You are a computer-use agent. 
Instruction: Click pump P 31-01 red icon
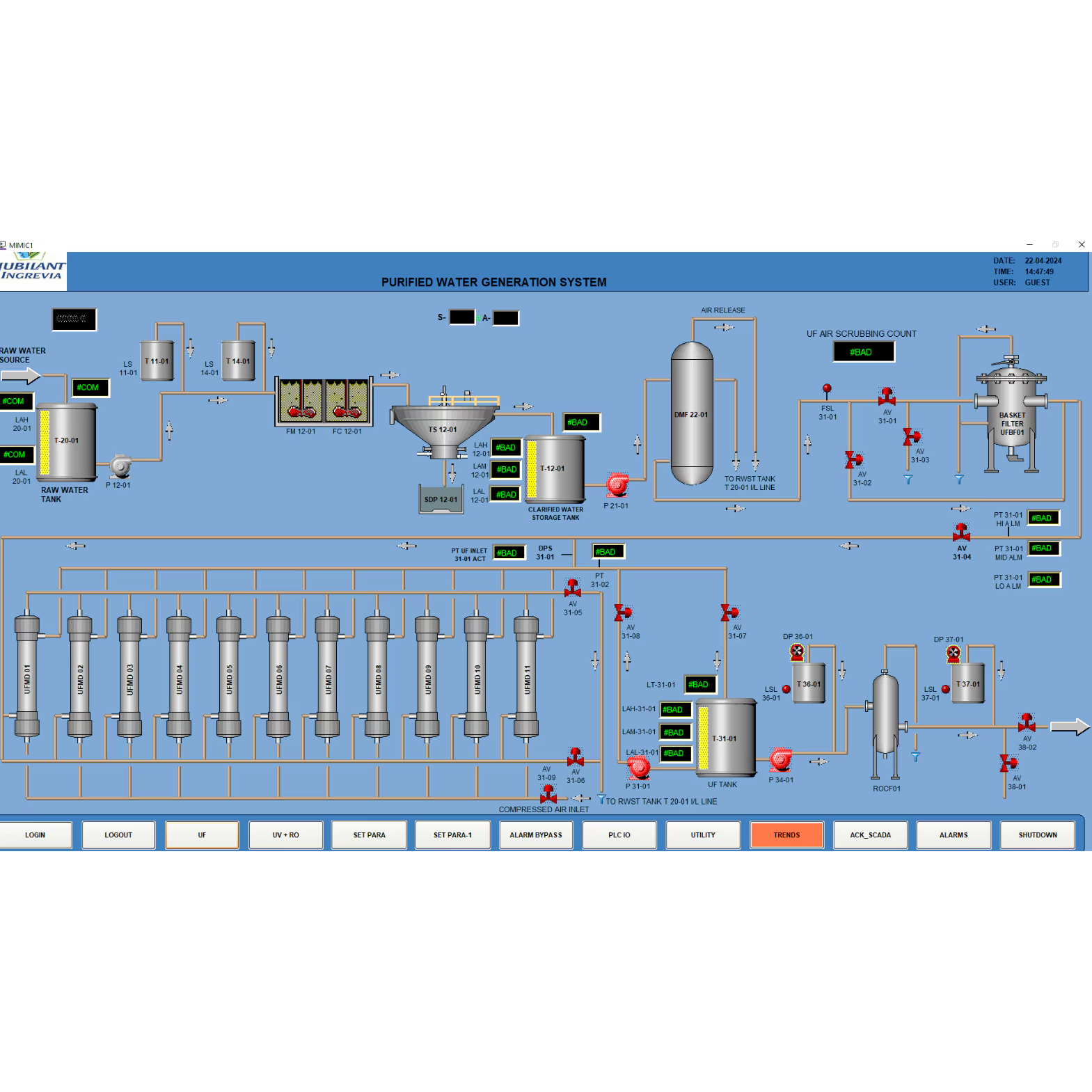(x=638, y=768)
